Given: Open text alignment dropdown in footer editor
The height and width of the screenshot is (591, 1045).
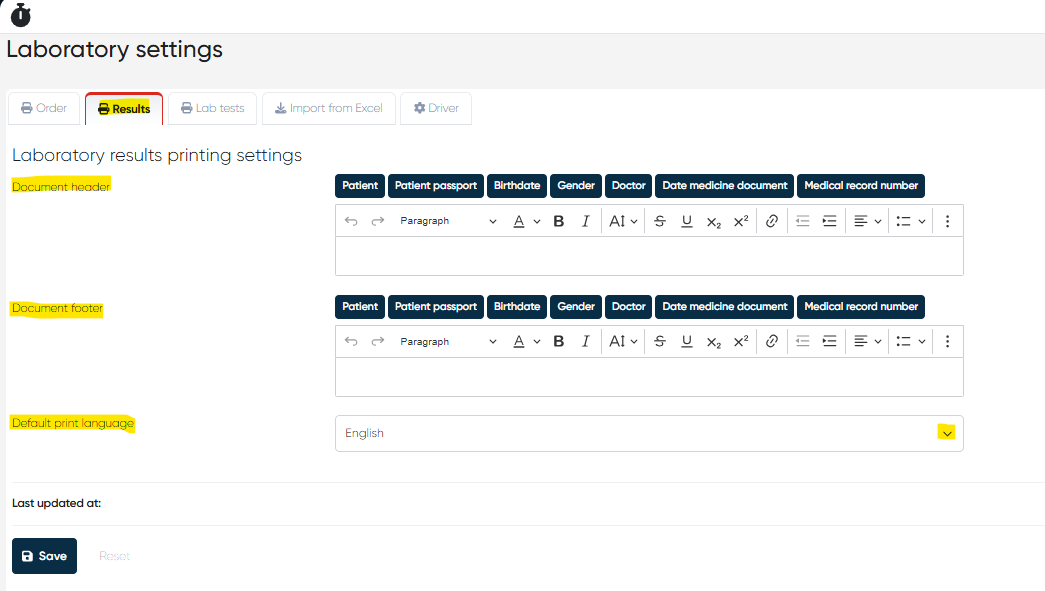Looking at the screenshot, I should [865, 342].
